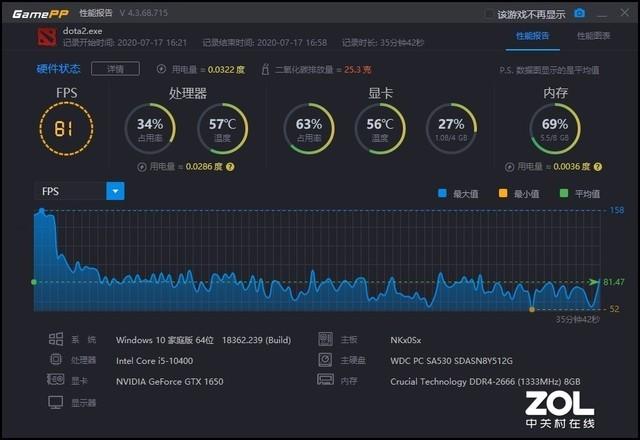Screen dimensions: 640x440
Task: Click the GamePP logo
Action: 40,14
